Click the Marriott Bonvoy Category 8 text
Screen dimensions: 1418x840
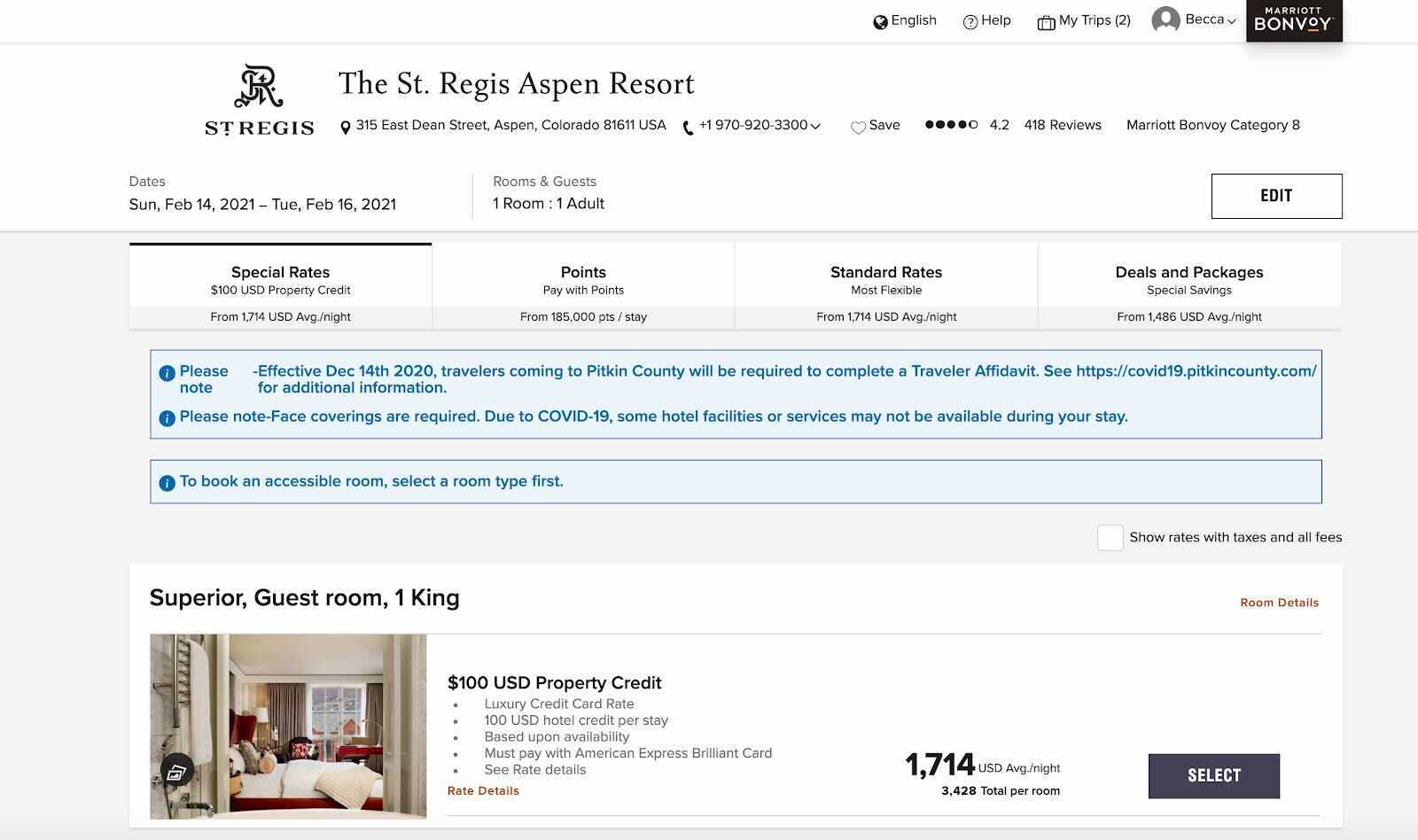point(1213,125)
